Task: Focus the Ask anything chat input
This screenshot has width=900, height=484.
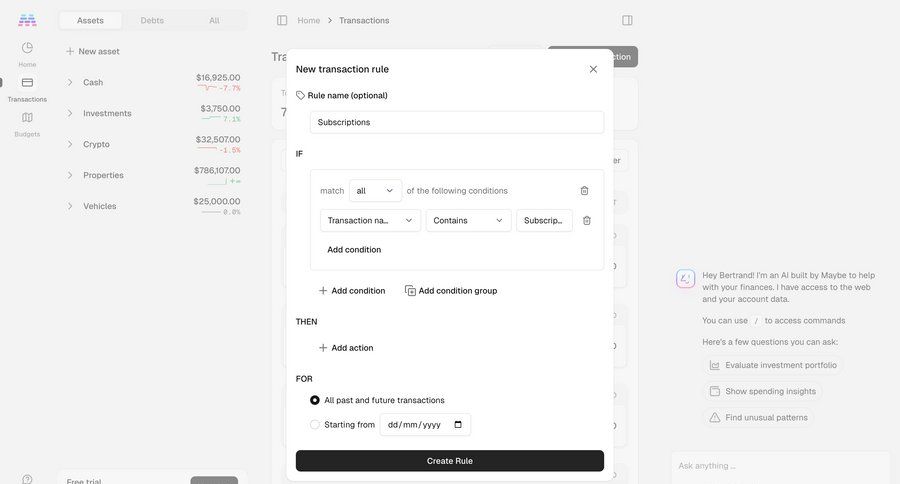Action: (x=781, y=466)
